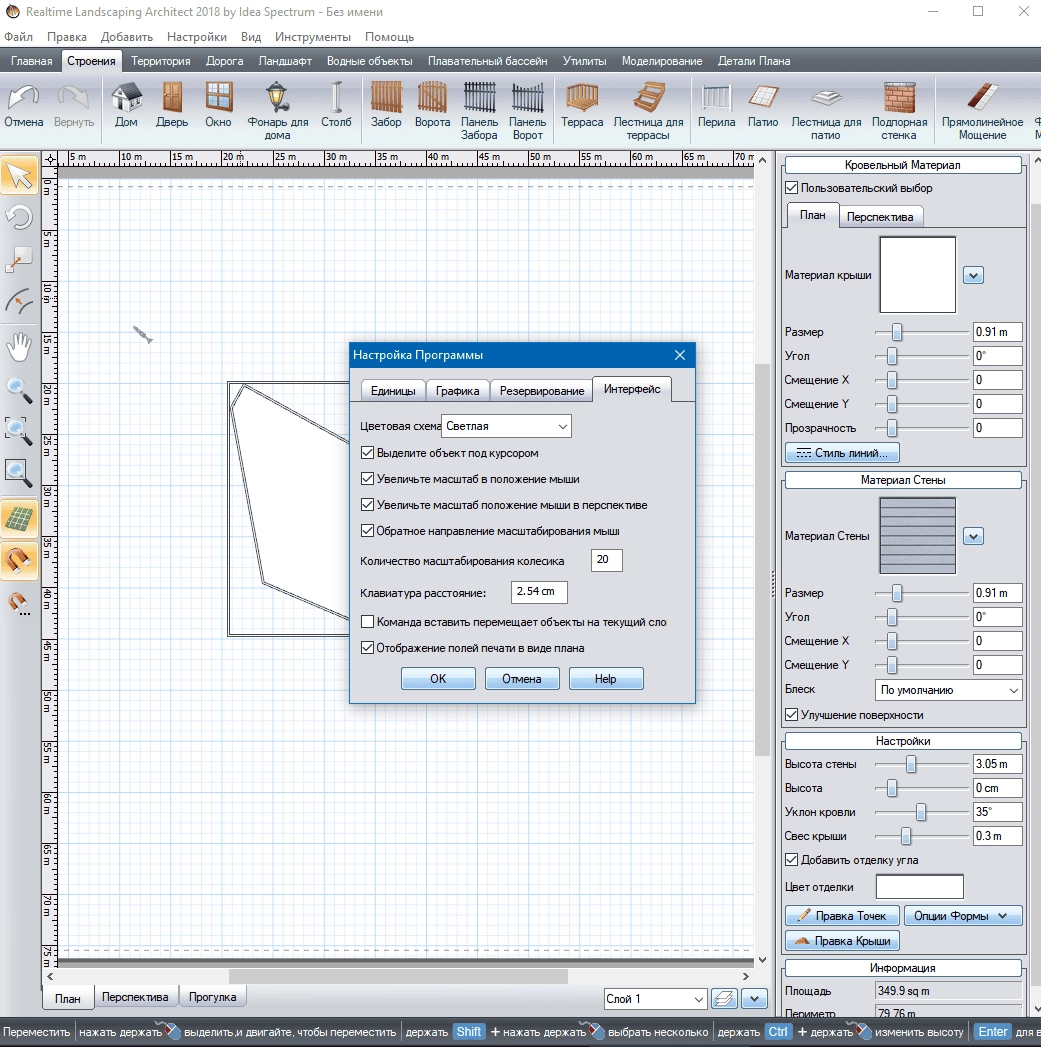Activate the rotate tool in left toolbar
This screenshot has width=1041, height=1047.
point(19,218)
